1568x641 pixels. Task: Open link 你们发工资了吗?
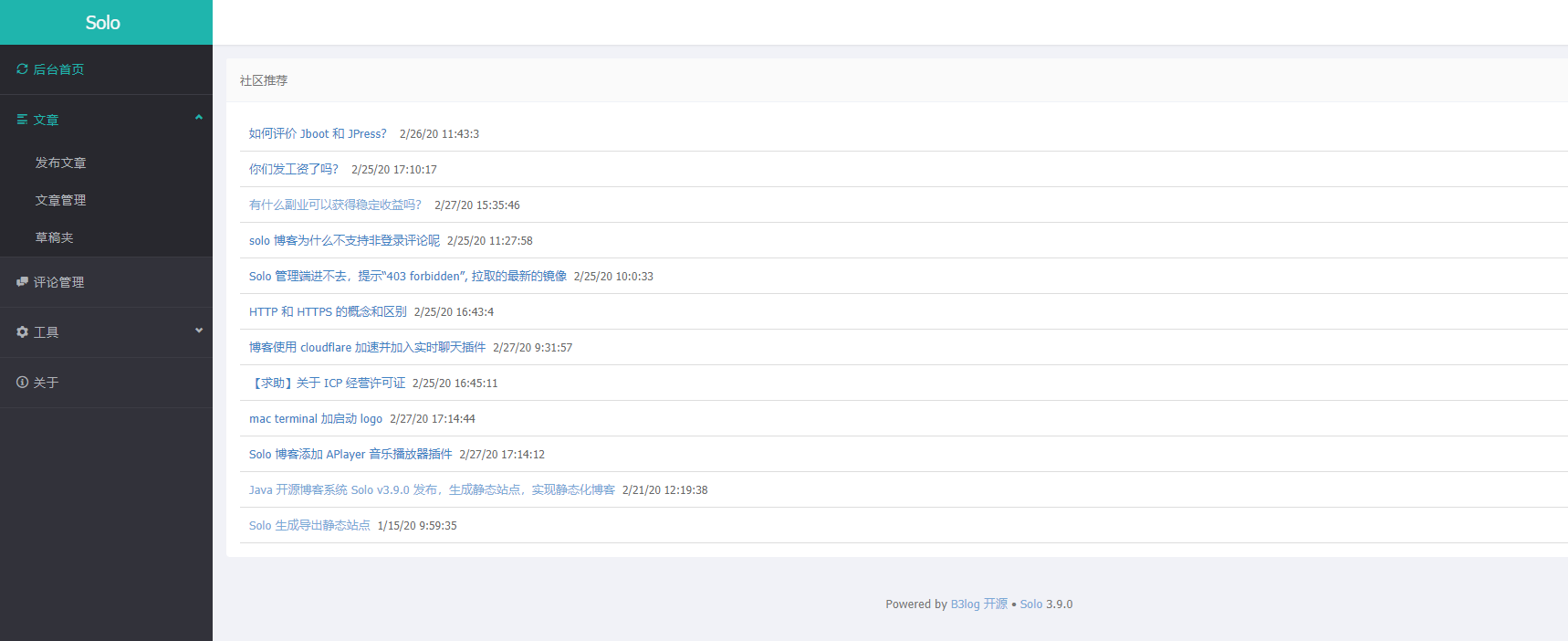coord(294,169)
